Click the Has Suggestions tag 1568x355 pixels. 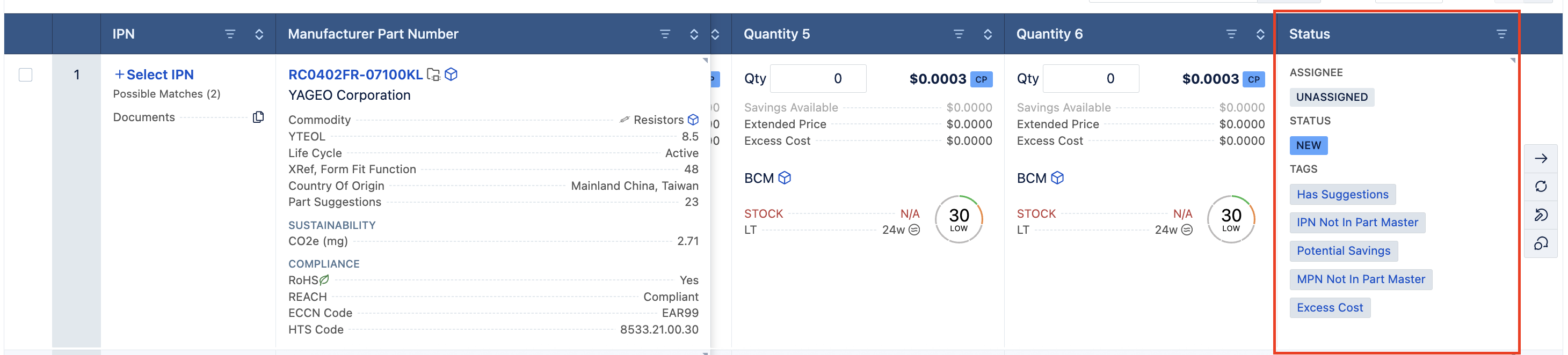[x=1342, y=195]
